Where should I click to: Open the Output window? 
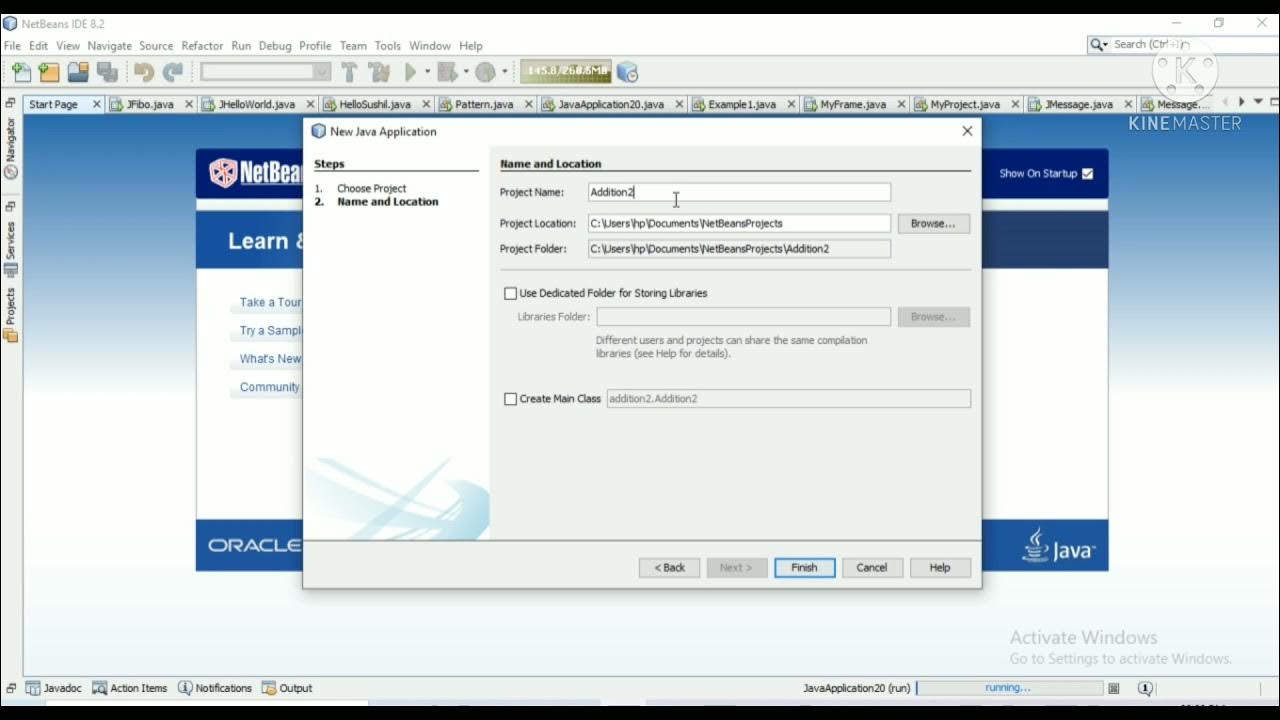pyautogui.click(x=287, y=688)
